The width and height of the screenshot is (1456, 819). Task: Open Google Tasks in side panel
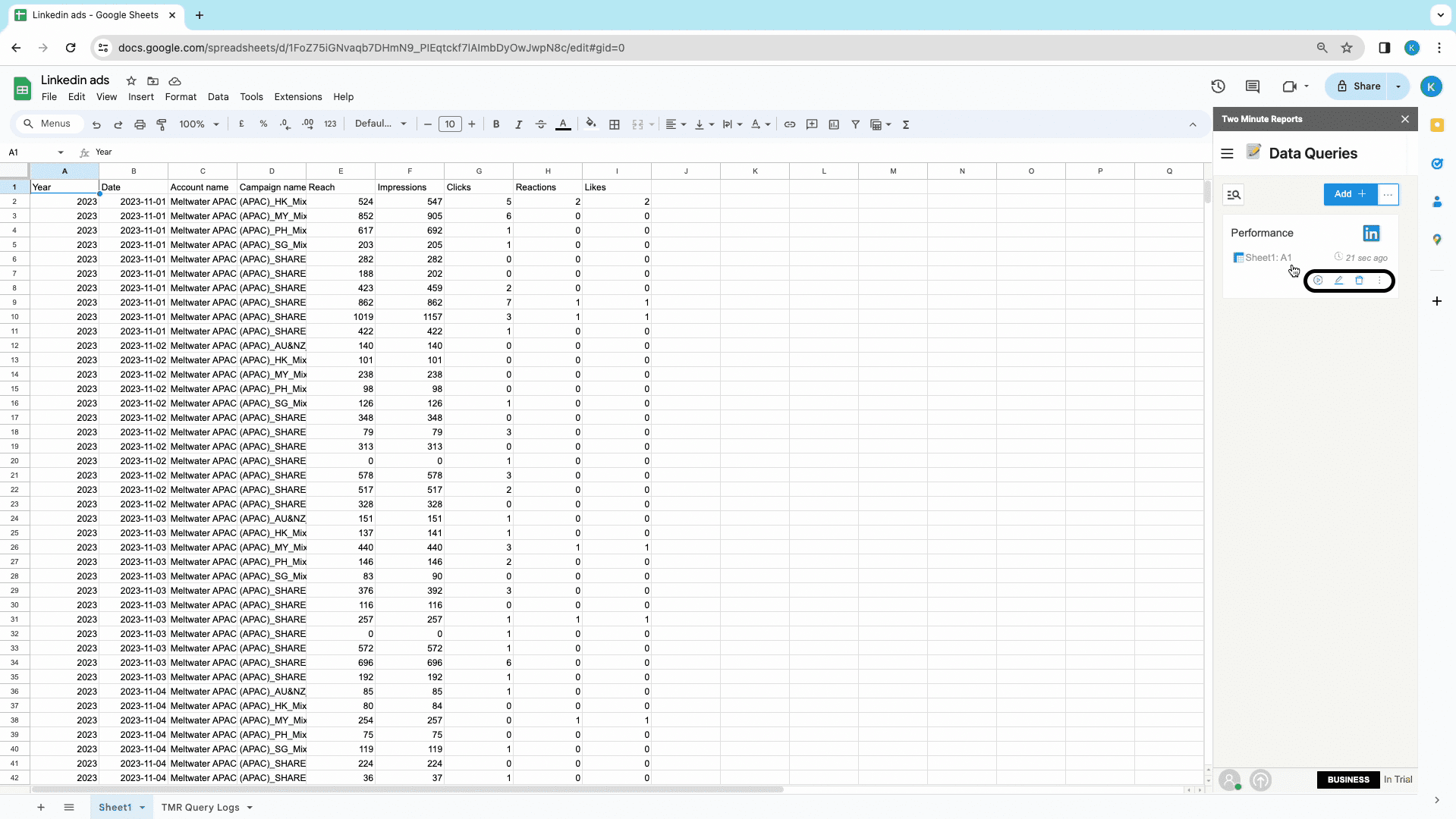click(1437, 164)
